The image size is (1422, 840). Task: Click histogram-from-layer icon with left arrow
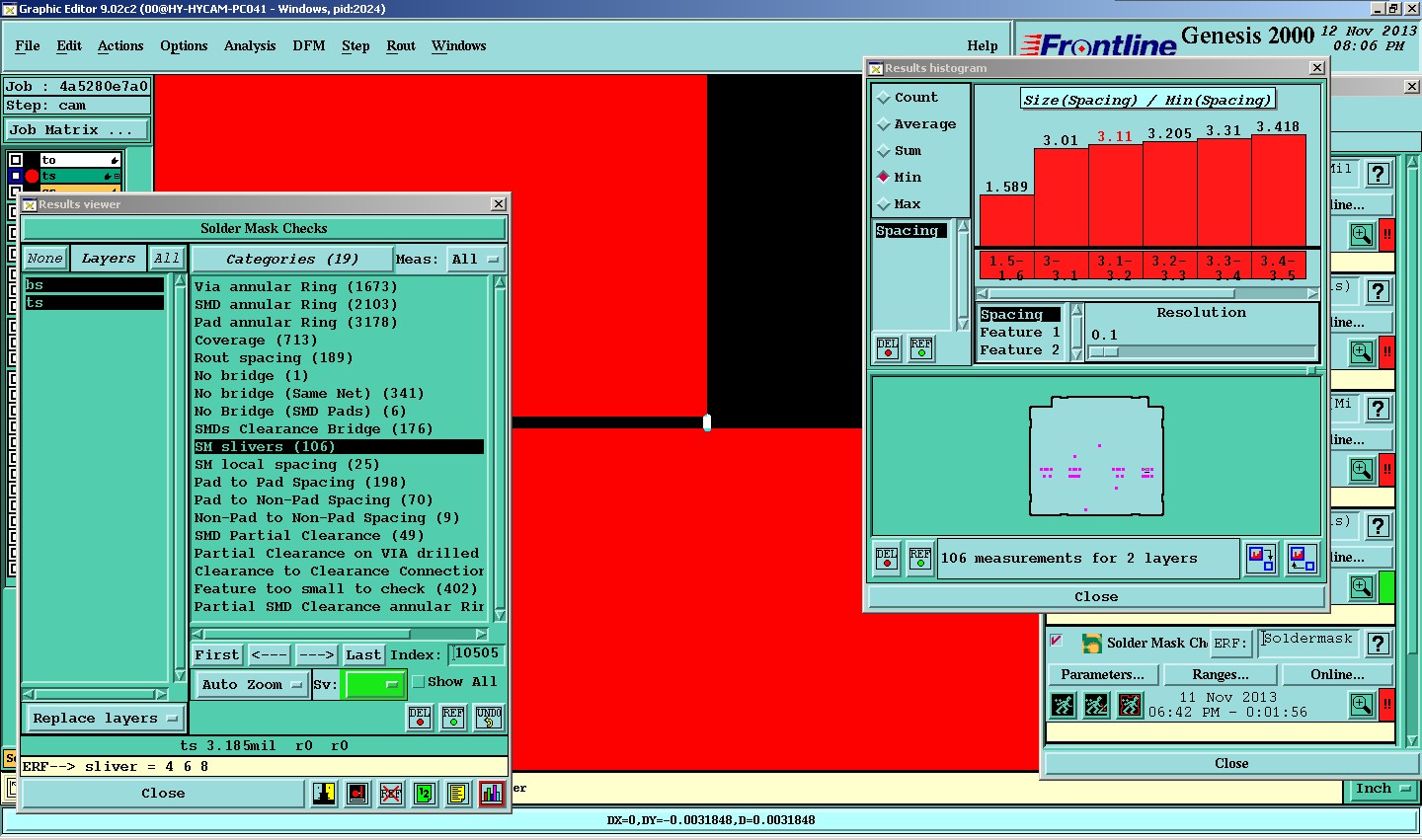coord(1302,559)
